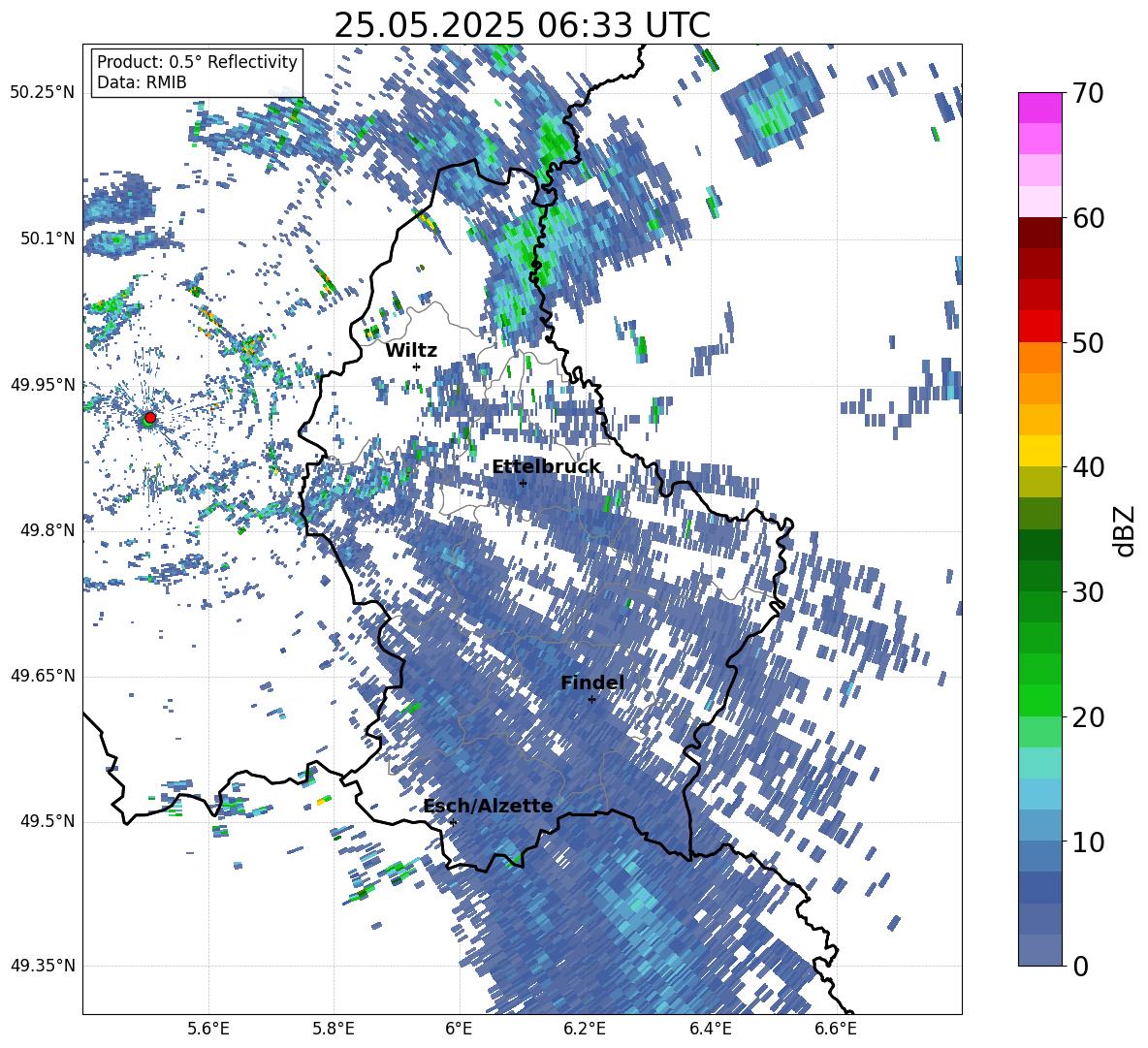Click the red radar site marker
The width and height of the screenshot is (1148, 1048).
(x=150, y=417)
